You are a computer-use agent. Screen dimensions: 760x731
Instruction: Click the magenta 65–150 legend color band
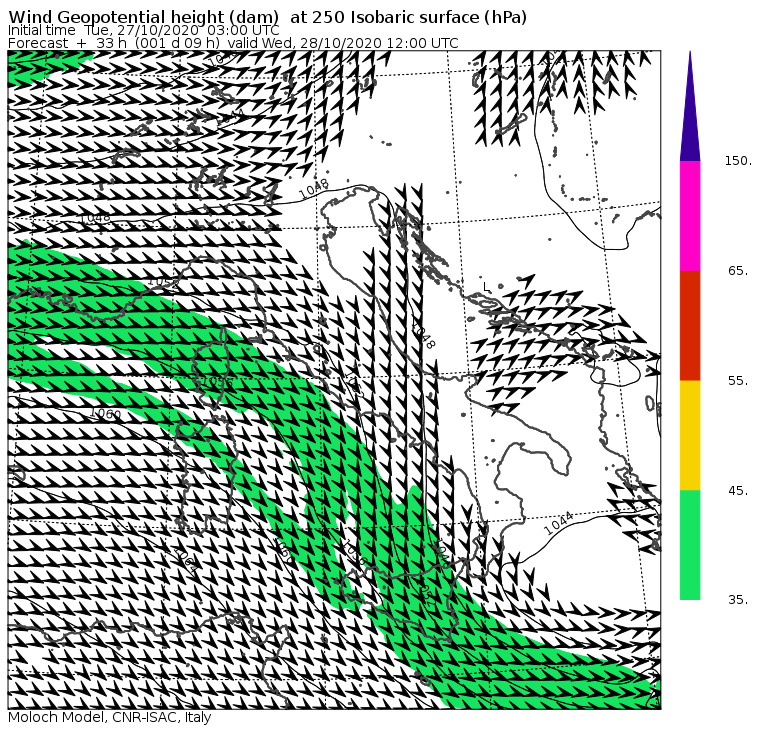coord(690,216)
